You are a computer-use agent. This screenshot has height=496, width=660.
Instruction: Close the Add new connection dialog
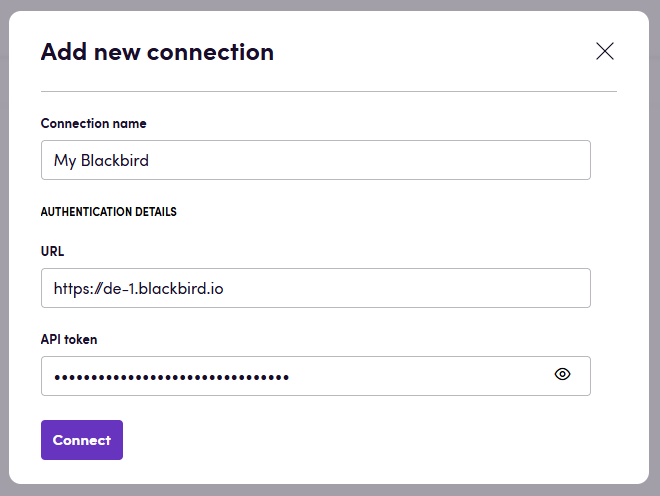point(604,52)
